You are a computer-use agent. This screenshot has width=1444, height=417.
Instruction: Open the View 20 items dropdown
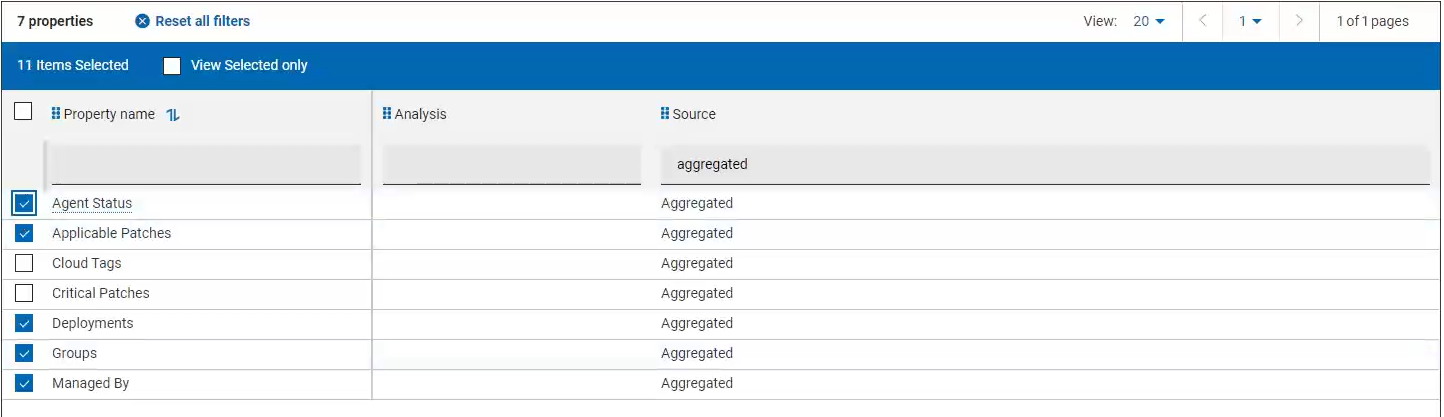click(x=1149, y=21)
